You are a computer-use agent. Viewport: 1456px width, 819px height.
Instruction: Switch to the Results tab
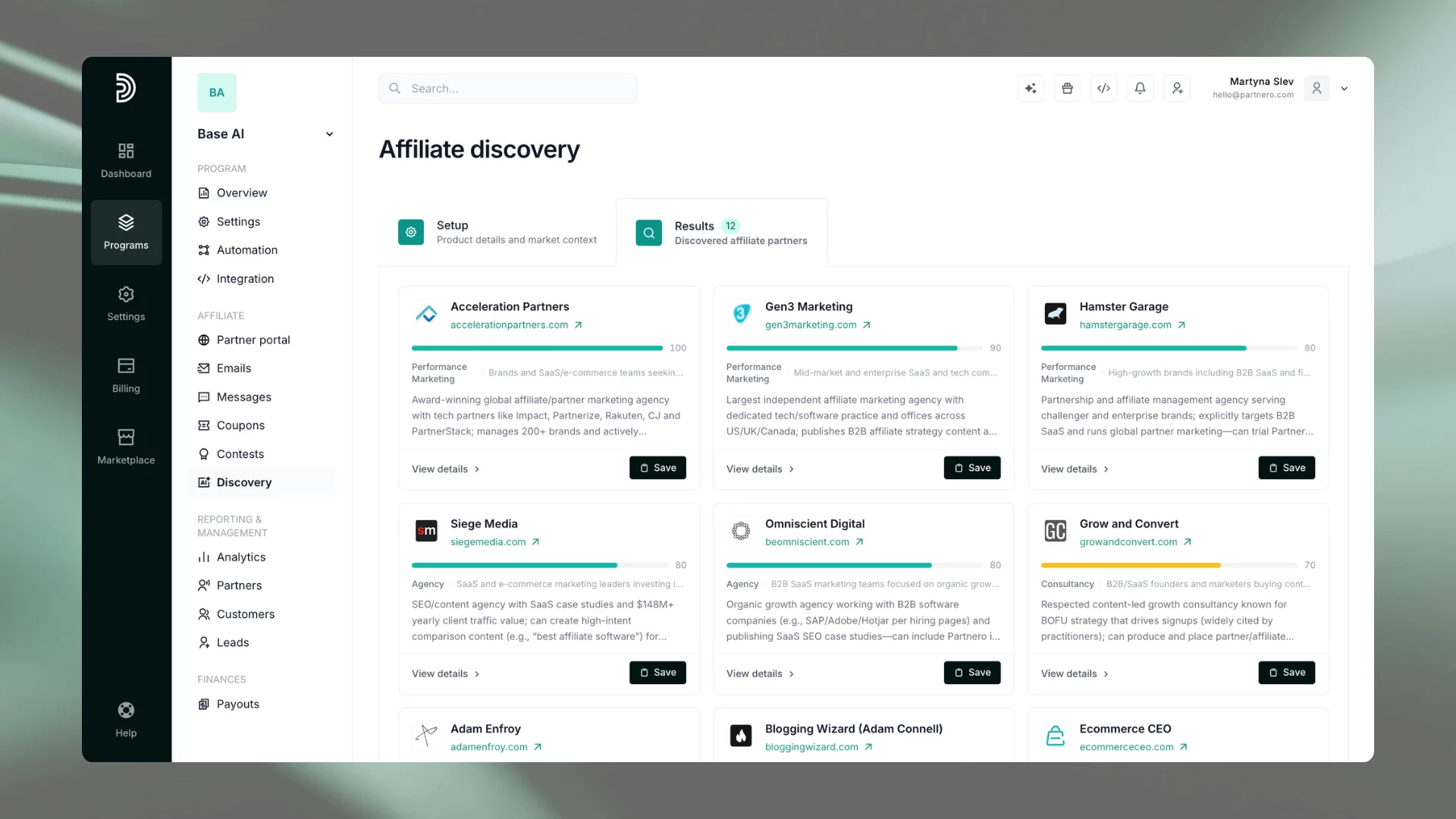(722, 233)
